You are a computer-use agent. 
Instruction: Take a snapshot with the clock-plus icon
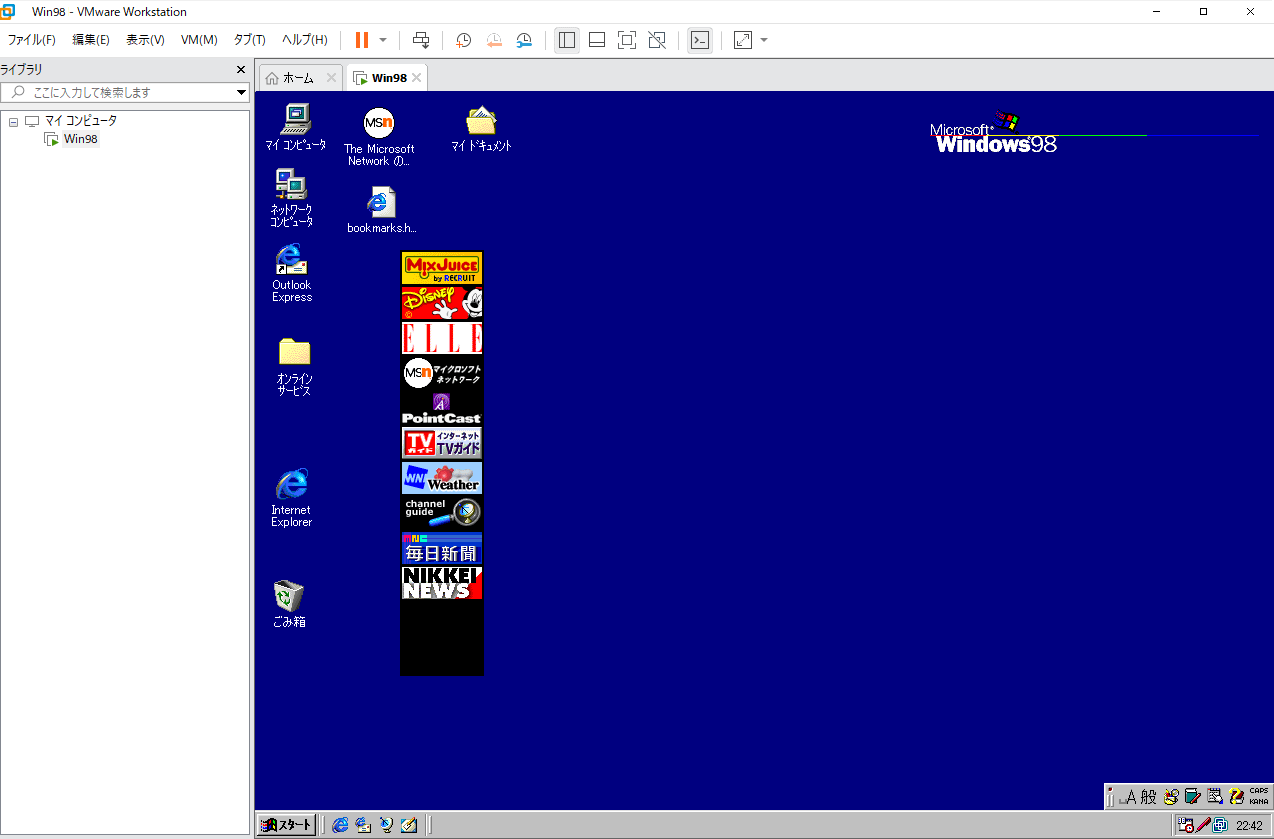(464, 40)
